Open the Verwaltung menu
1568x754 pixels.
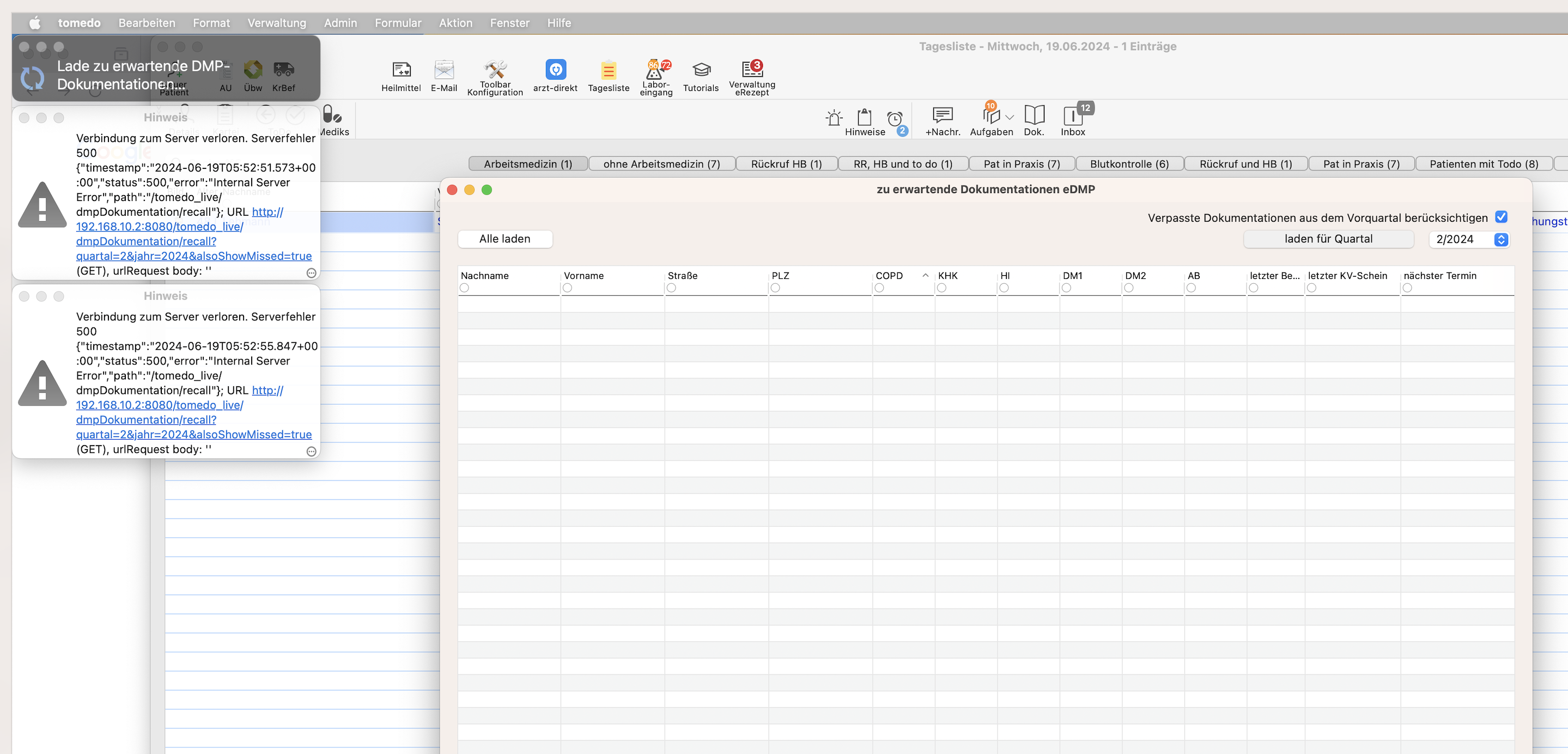[277, 23]
